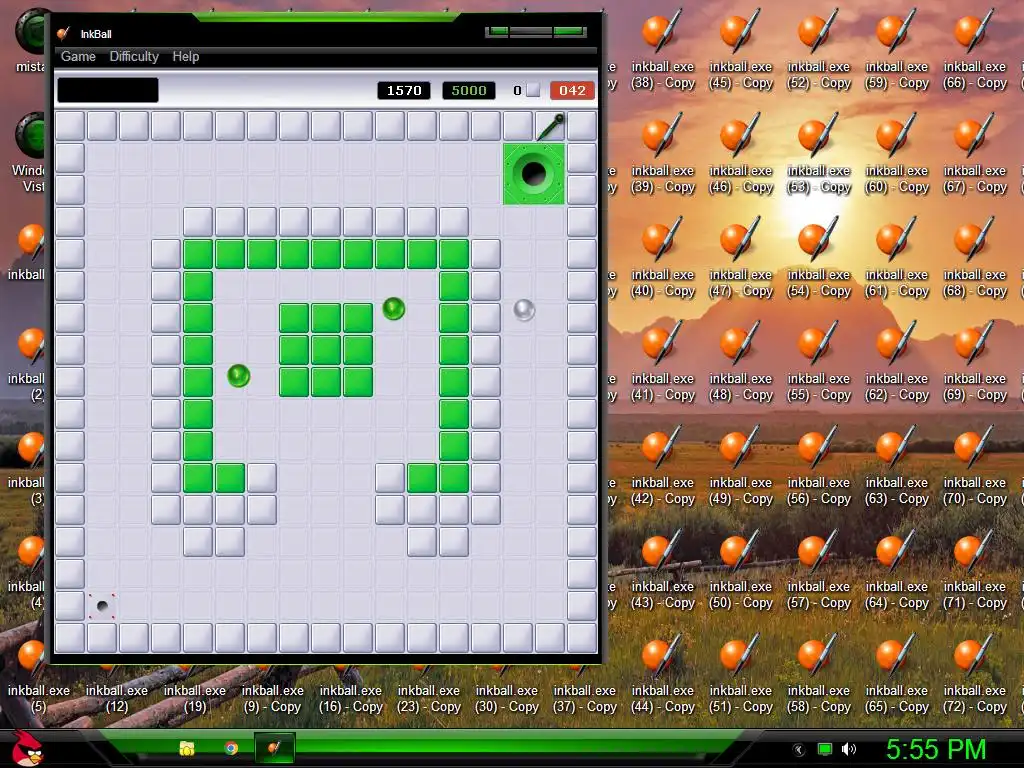Open inkball.exe (9) - Copy desktop icon
The image size is (1024, 768).
click(272, 692)
